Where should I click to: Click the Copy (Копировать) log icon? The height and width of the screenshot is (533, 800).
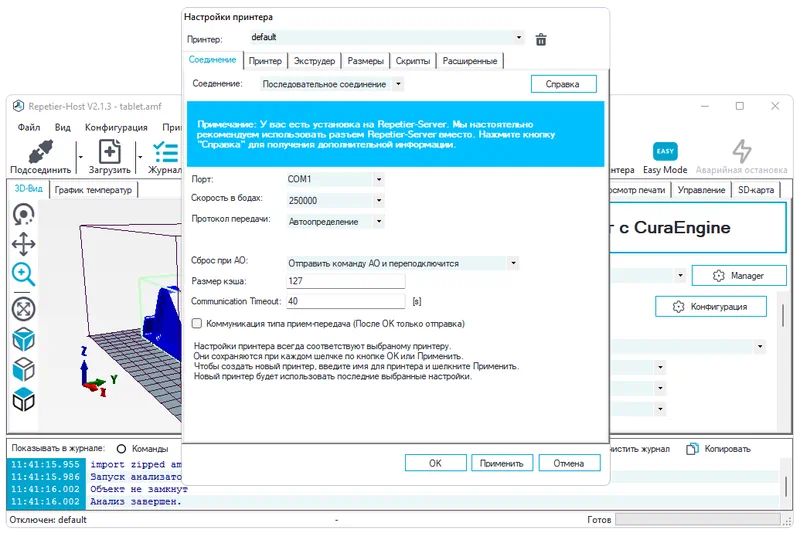tap(692, 449)
